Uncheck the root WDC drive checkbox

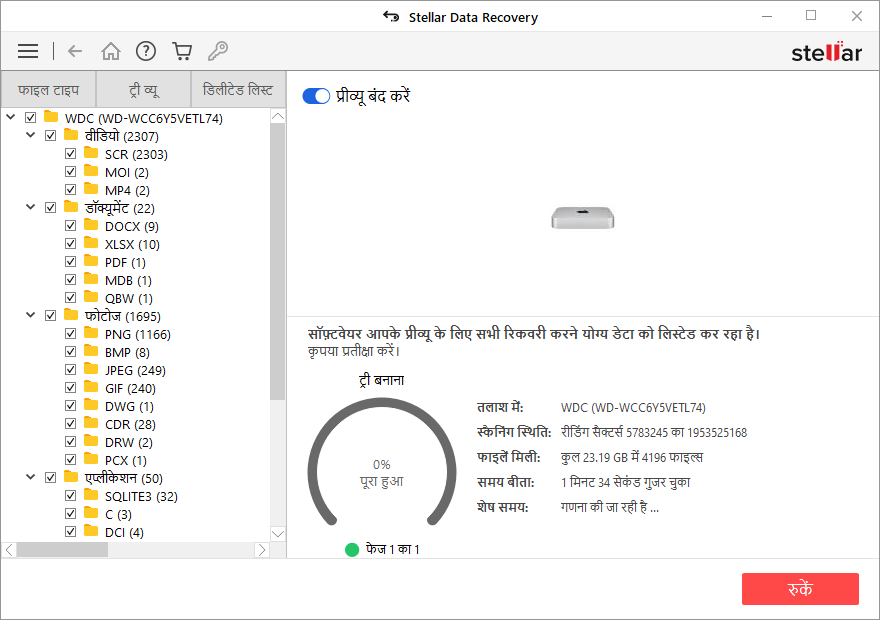31,118
